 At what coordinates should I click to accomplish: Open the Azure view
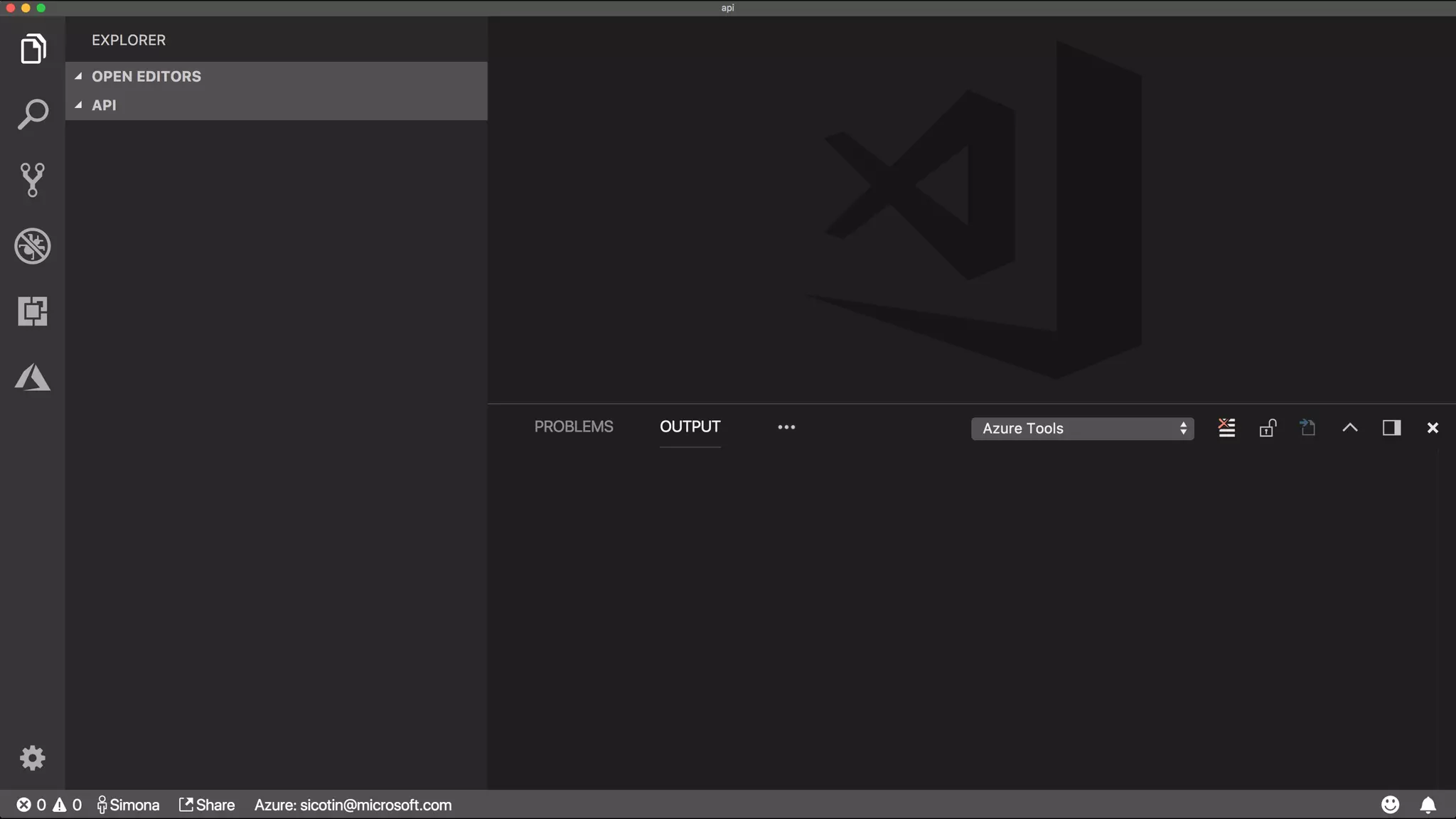tap(33, 378)
